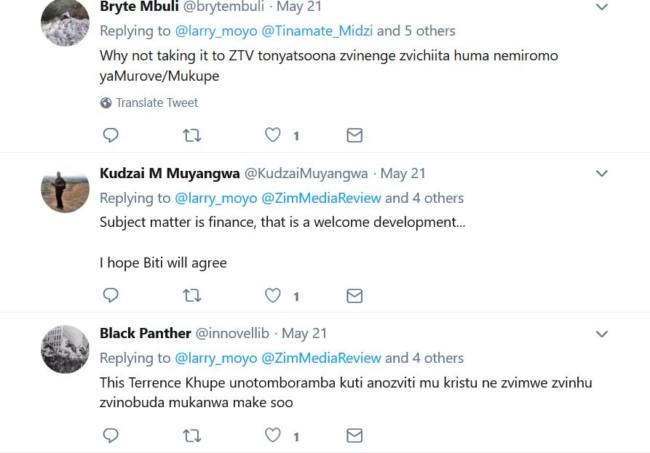This screenshot has height=453, width=650.
Task: Like Kudzai M Muyangwa's tweet
Action: (x=273, y=295)
